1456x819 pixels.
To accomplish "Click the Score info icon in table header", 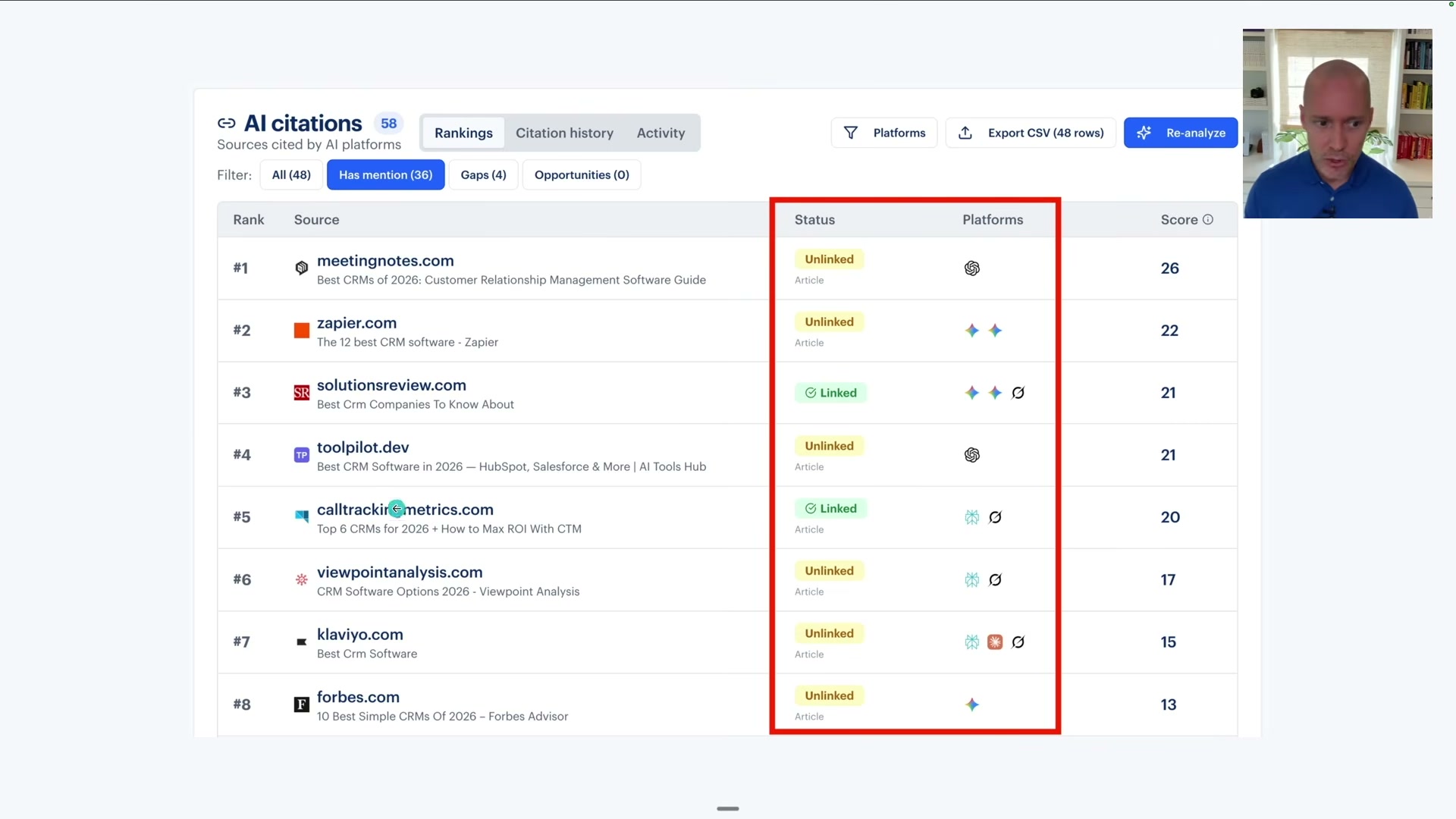I will (x=1208, y=219).
